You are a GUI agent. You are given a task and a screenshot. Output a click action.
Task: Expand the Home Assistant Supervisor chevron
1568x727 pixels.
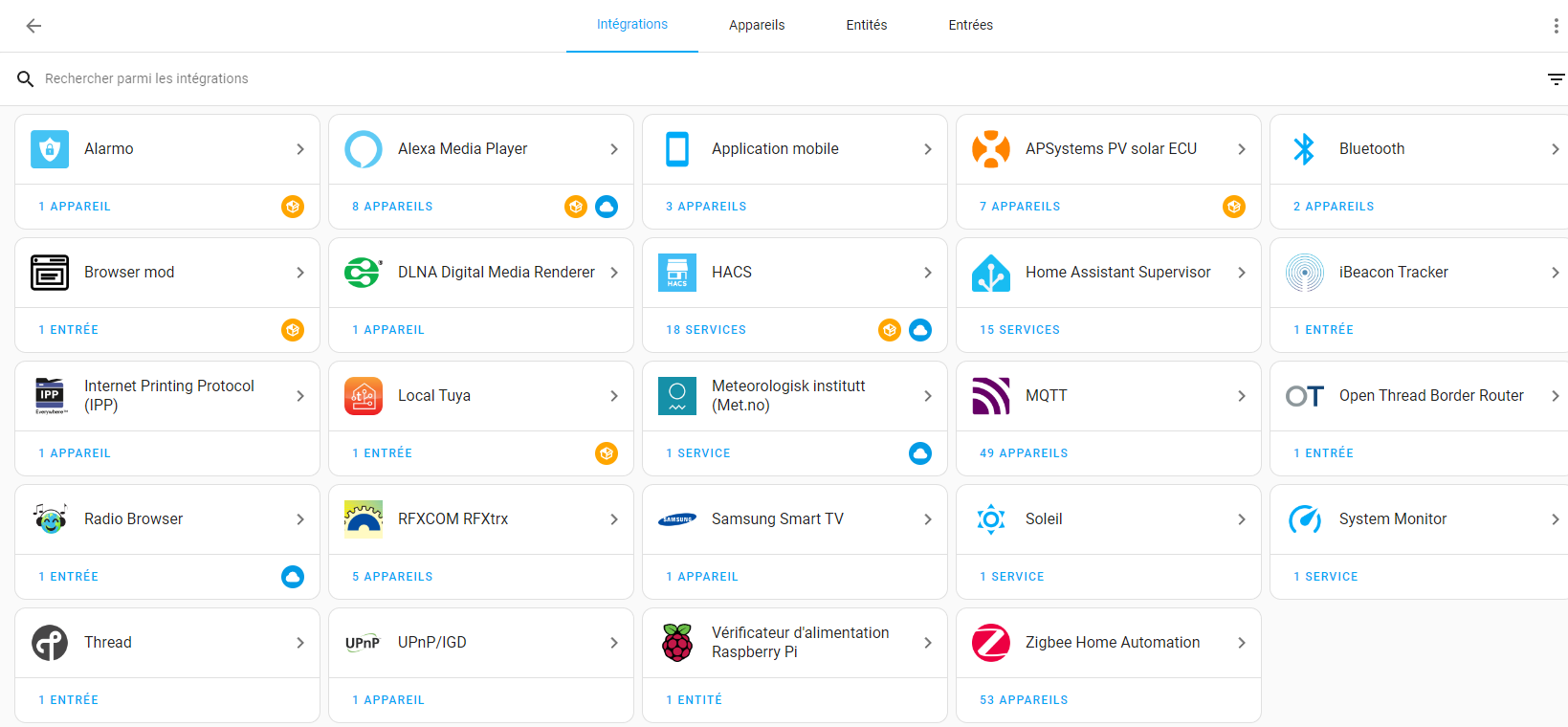(1242, 273)
